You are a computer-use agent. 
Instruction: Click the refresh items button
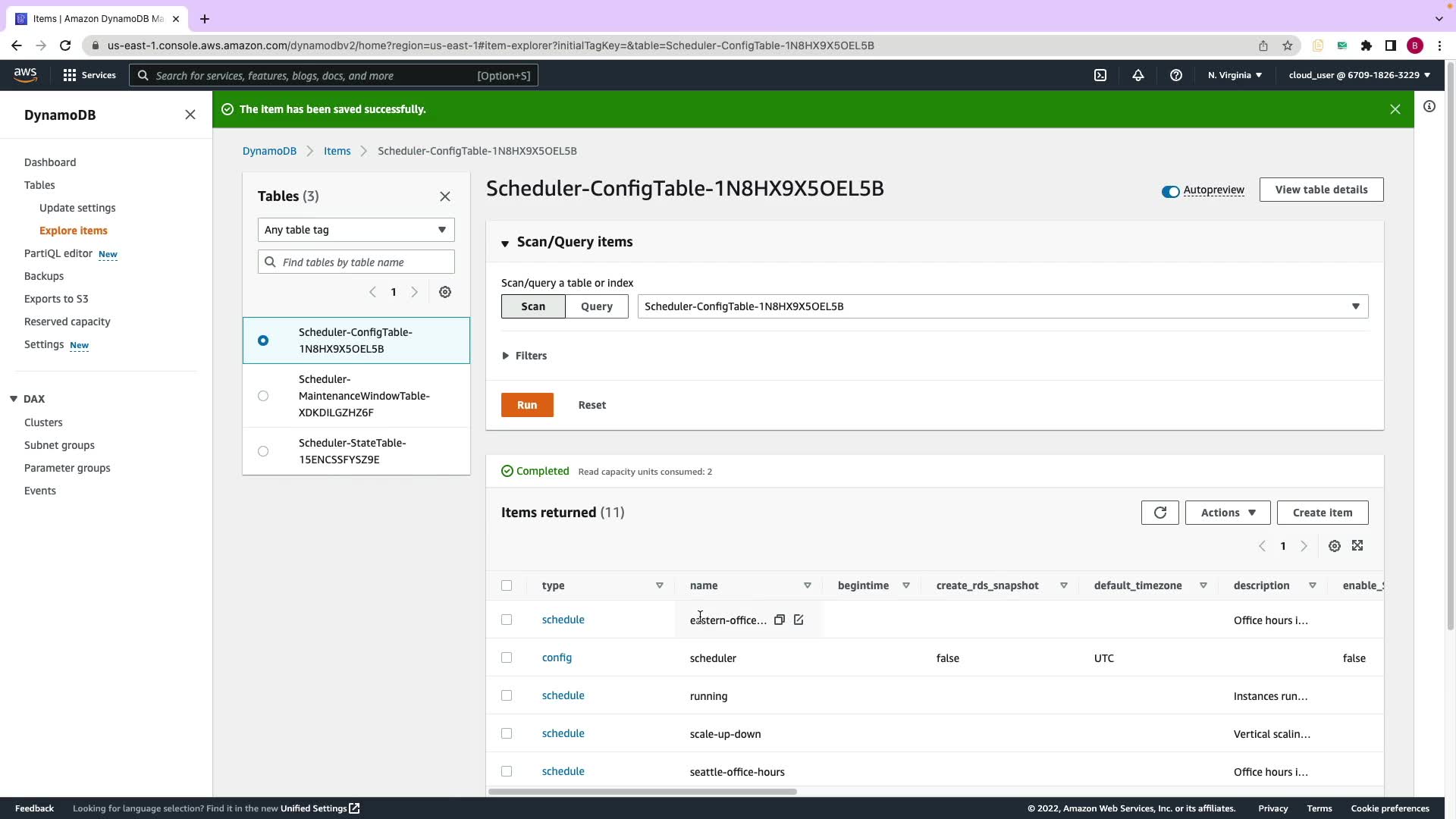tap(1159, 513)
